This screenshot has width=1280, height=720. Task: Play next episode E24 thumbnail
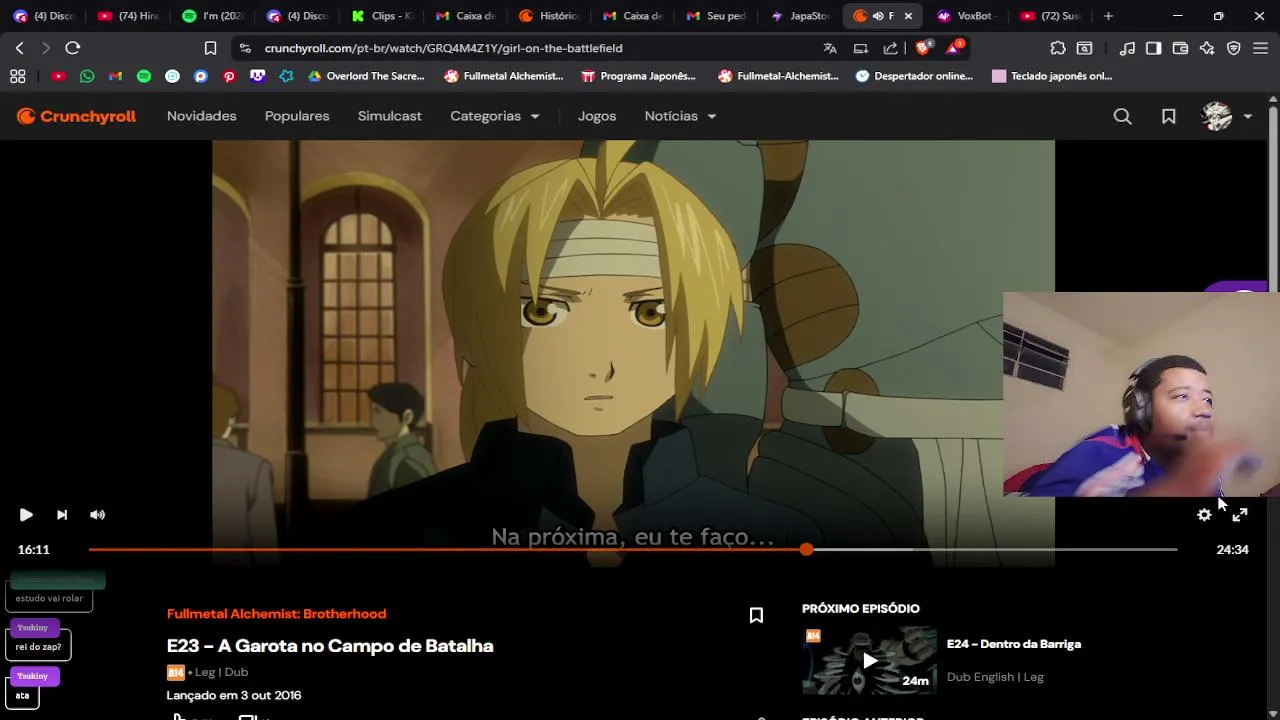(869, 660)
